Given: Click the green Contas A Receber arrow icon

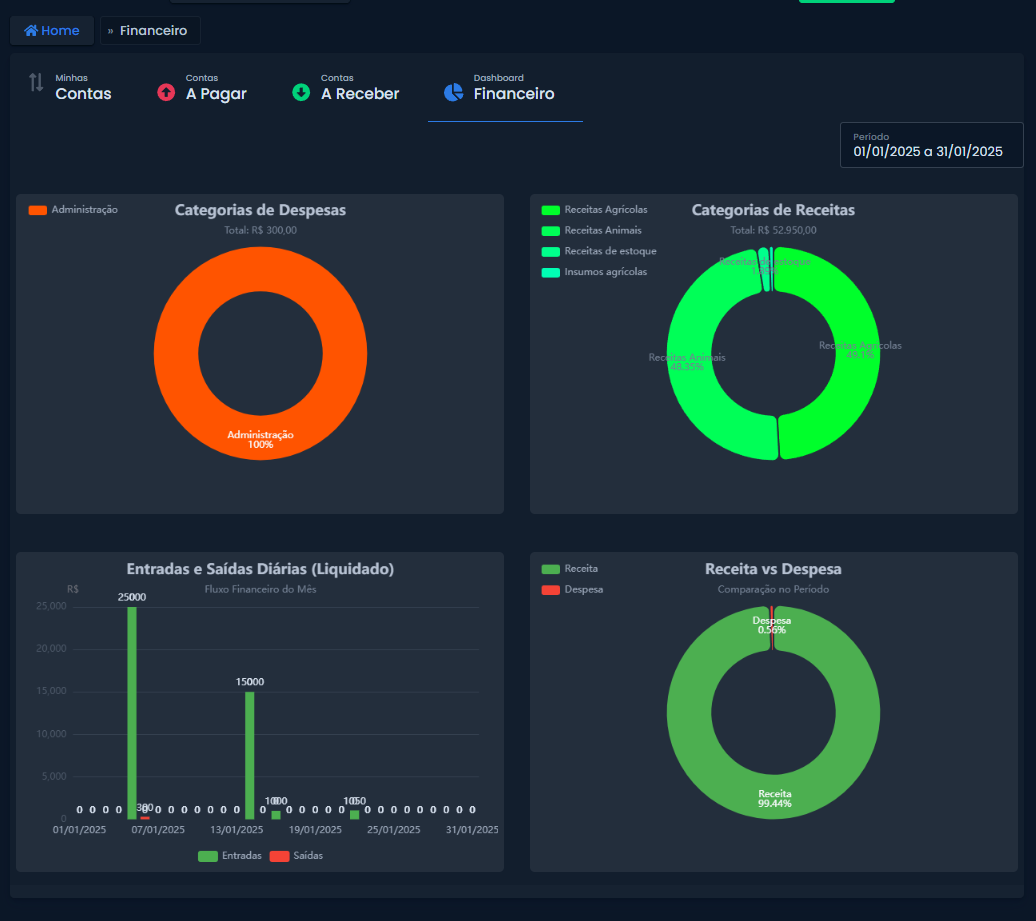Looking at the screenshot, I should pyautogui.click(x=301, y=92).
